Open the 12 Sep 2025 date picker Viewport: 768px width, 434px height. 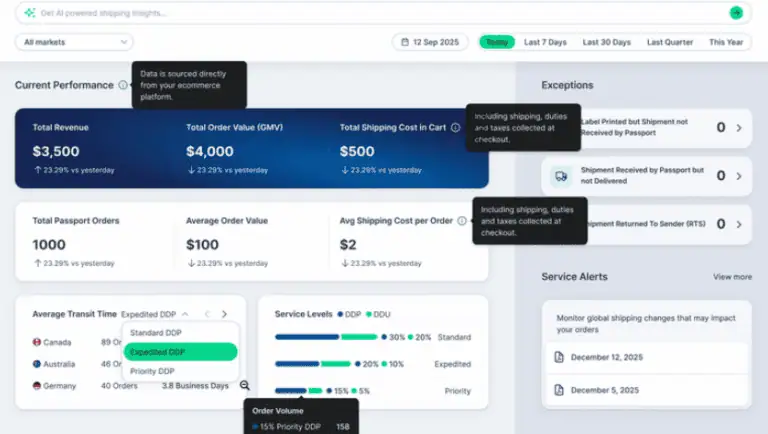430,42
